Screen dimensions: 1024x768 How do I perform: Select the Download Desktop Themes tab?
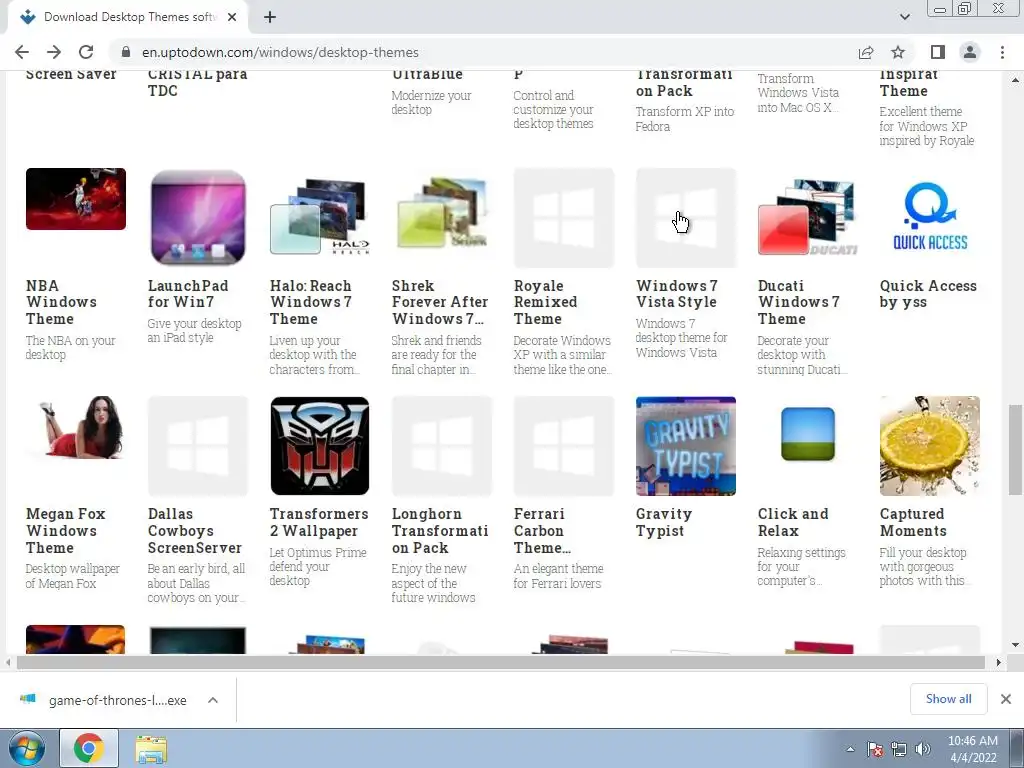128,17
